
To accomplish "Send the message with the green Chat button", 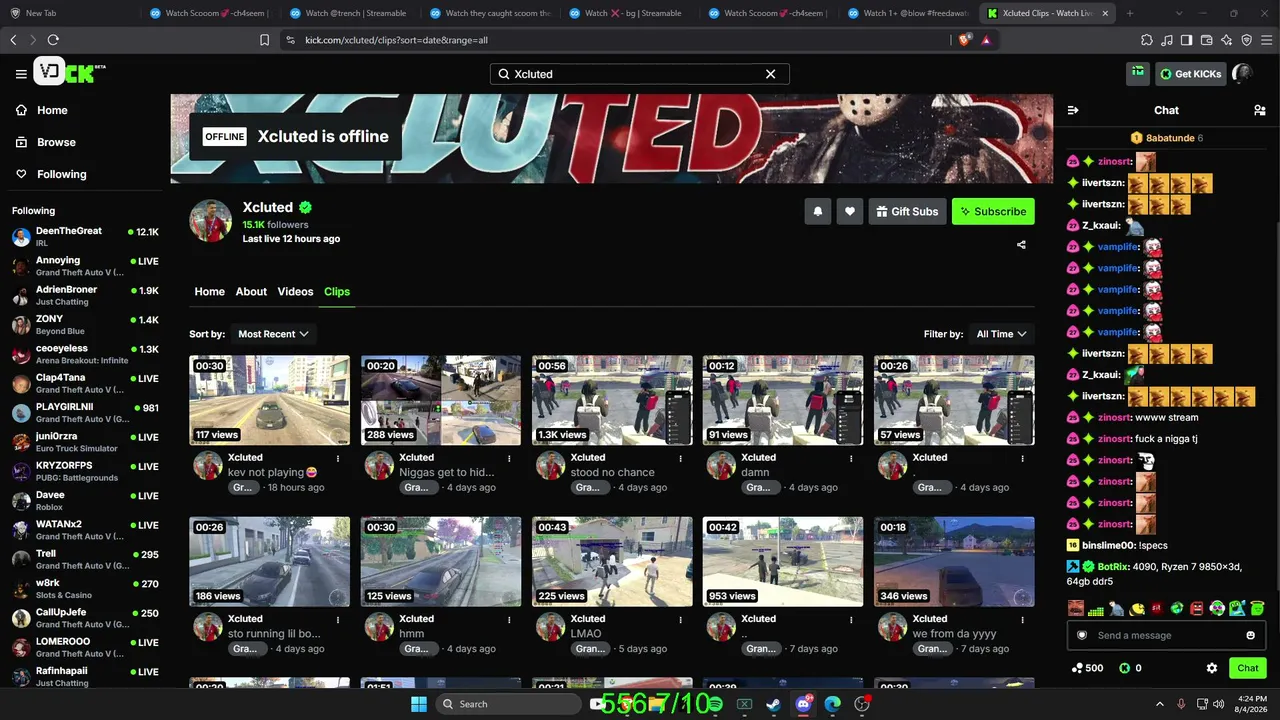I will (1248, 668).
